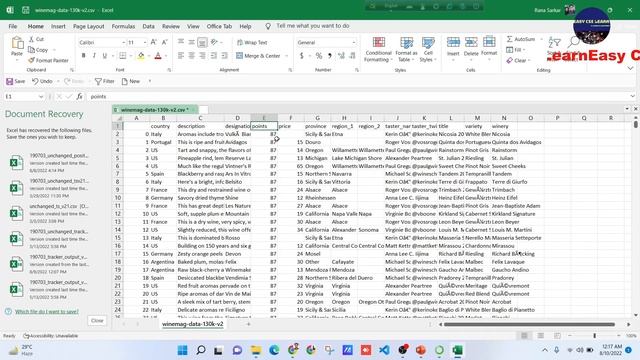This screenshot has height=360, width=640.
Task: Switch to the Page Layout tab
Action: (x=89, y=26)
